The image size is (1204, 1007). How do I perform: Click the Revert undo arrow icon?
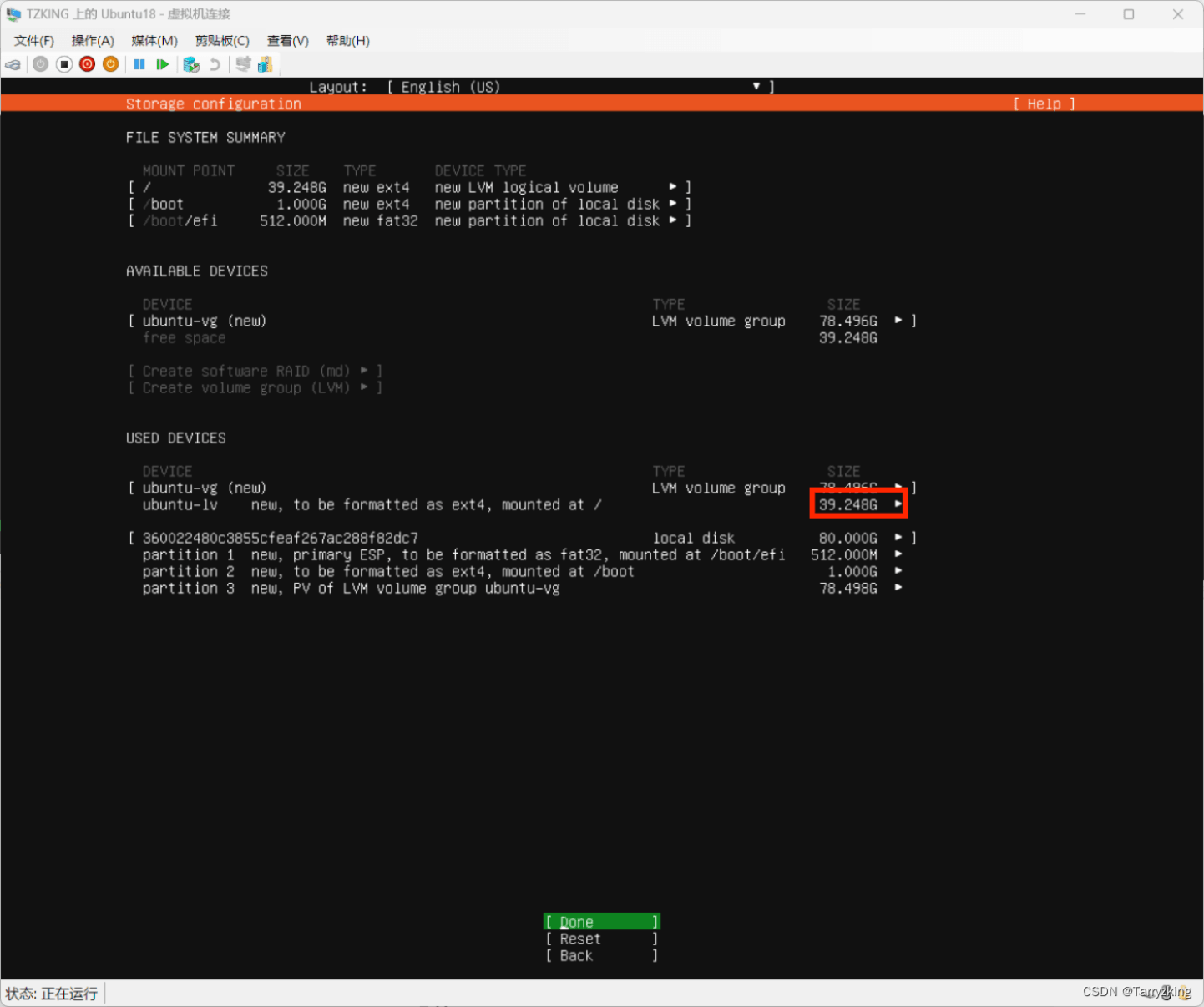coord(215,64)
